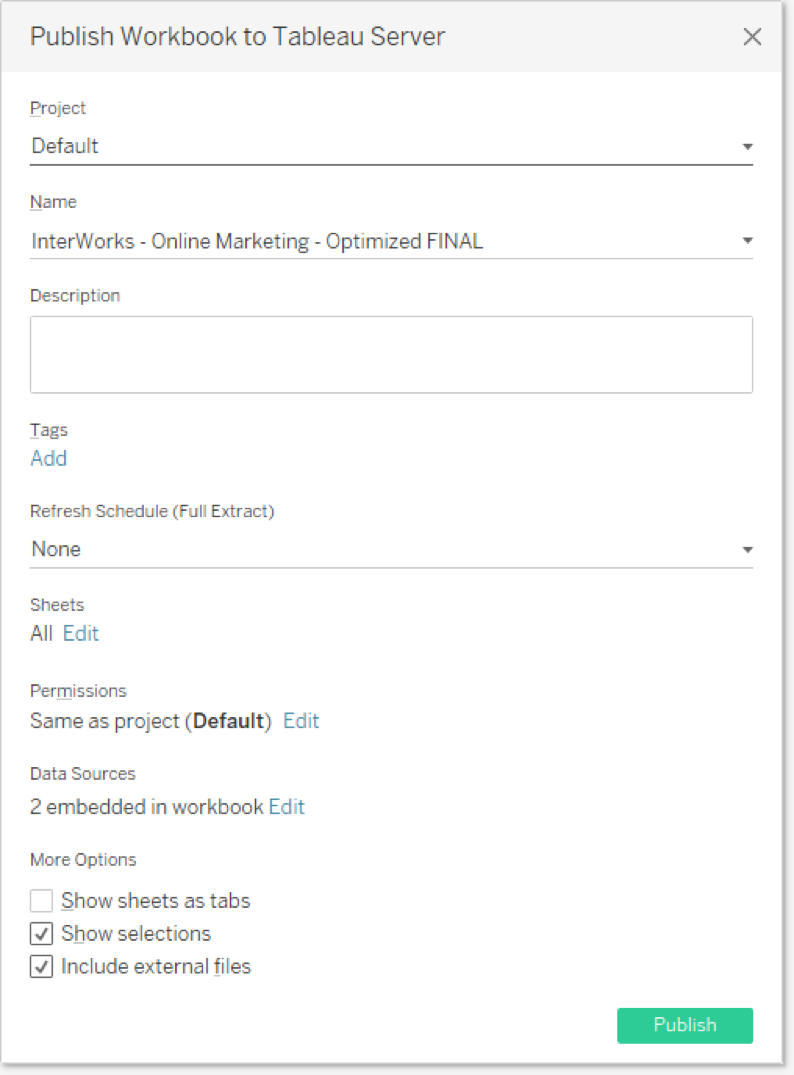Add a tag to the workbook
The width and height of the screenshot is (794, 1075).
48,458
